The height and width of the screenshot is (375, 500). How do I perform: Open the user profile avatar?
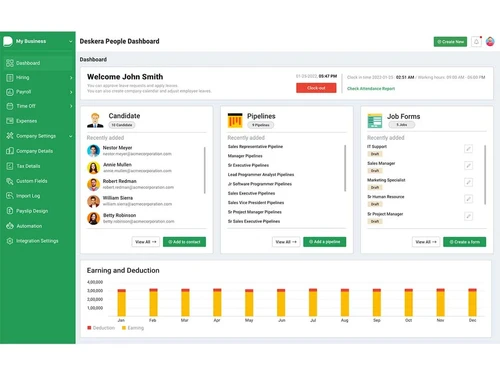pyautogui.click(x=490, y=41)
